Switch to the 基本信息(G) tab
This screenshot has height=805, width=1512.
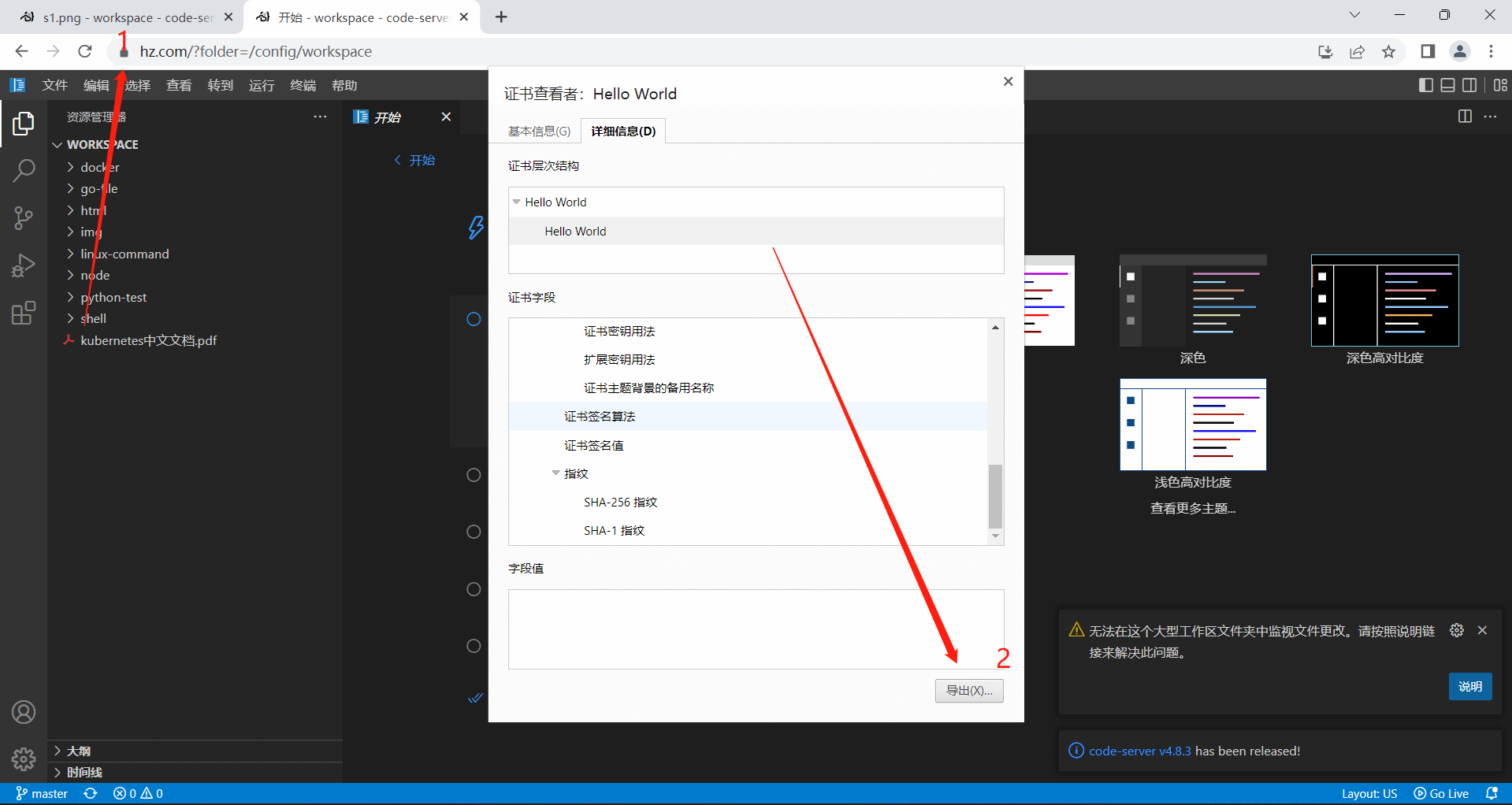click(x=539, y=131)
